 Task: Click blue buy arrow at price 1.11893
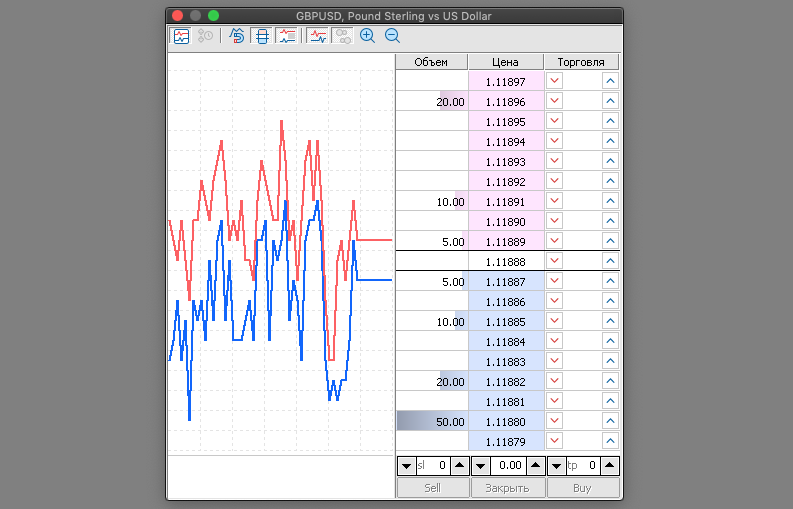(x=610, y=161)
